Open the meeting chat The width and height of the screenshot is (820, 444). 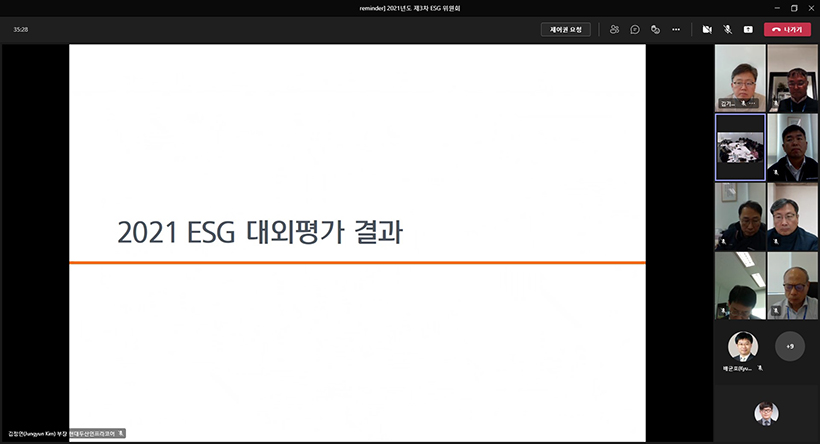coord(635,30)
